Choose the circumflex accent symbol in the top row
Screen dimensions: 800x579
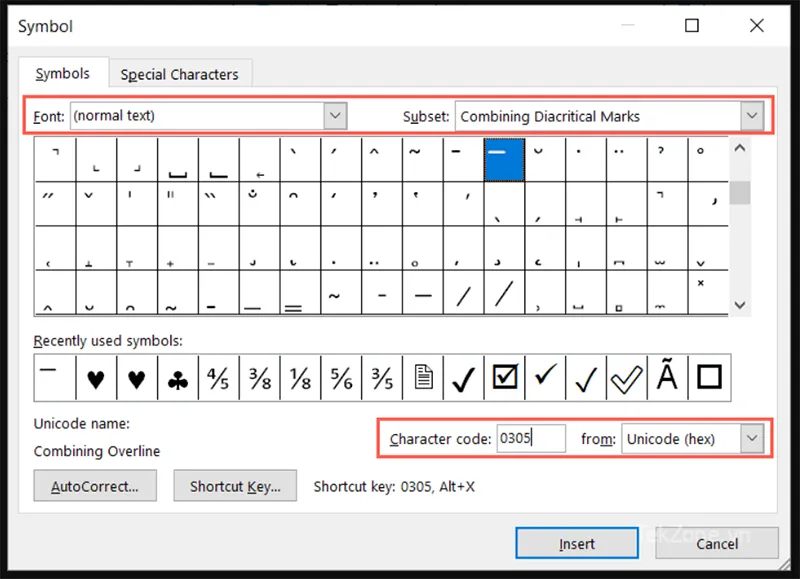pos(382,160)
